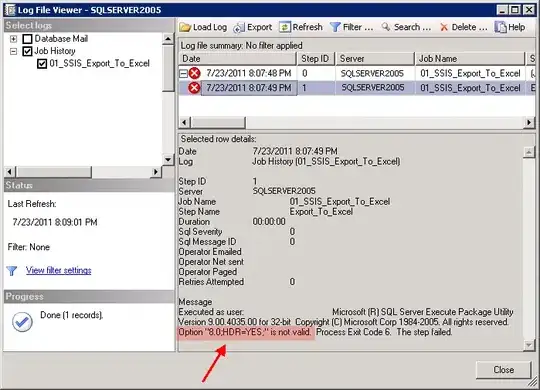Click the down arrow of details scrollbar
Image resolution: width=540 pixels, height=390 pixels.
pos(529,345)
